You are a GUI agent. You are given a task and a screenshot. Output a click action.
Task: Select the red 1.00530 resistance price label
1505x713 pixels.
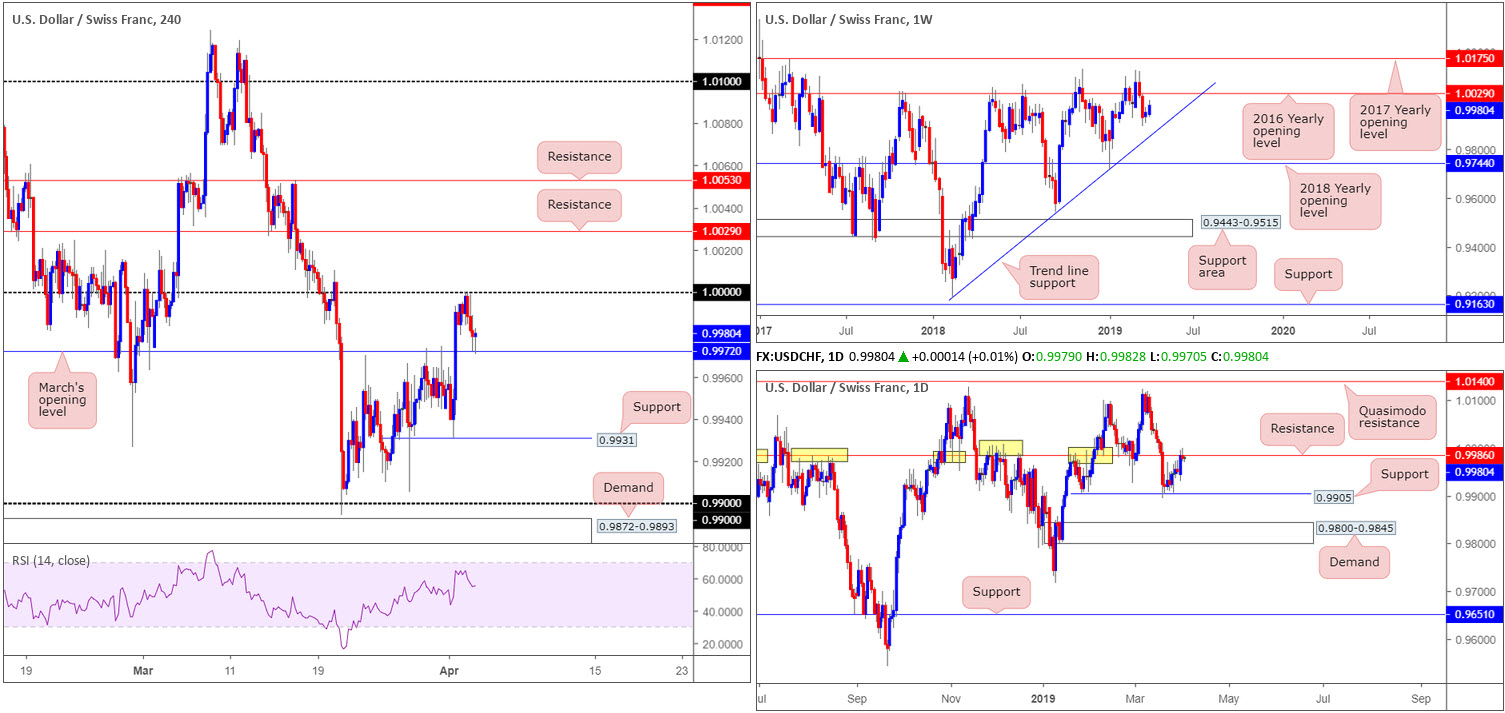click(x=721, y=181)
